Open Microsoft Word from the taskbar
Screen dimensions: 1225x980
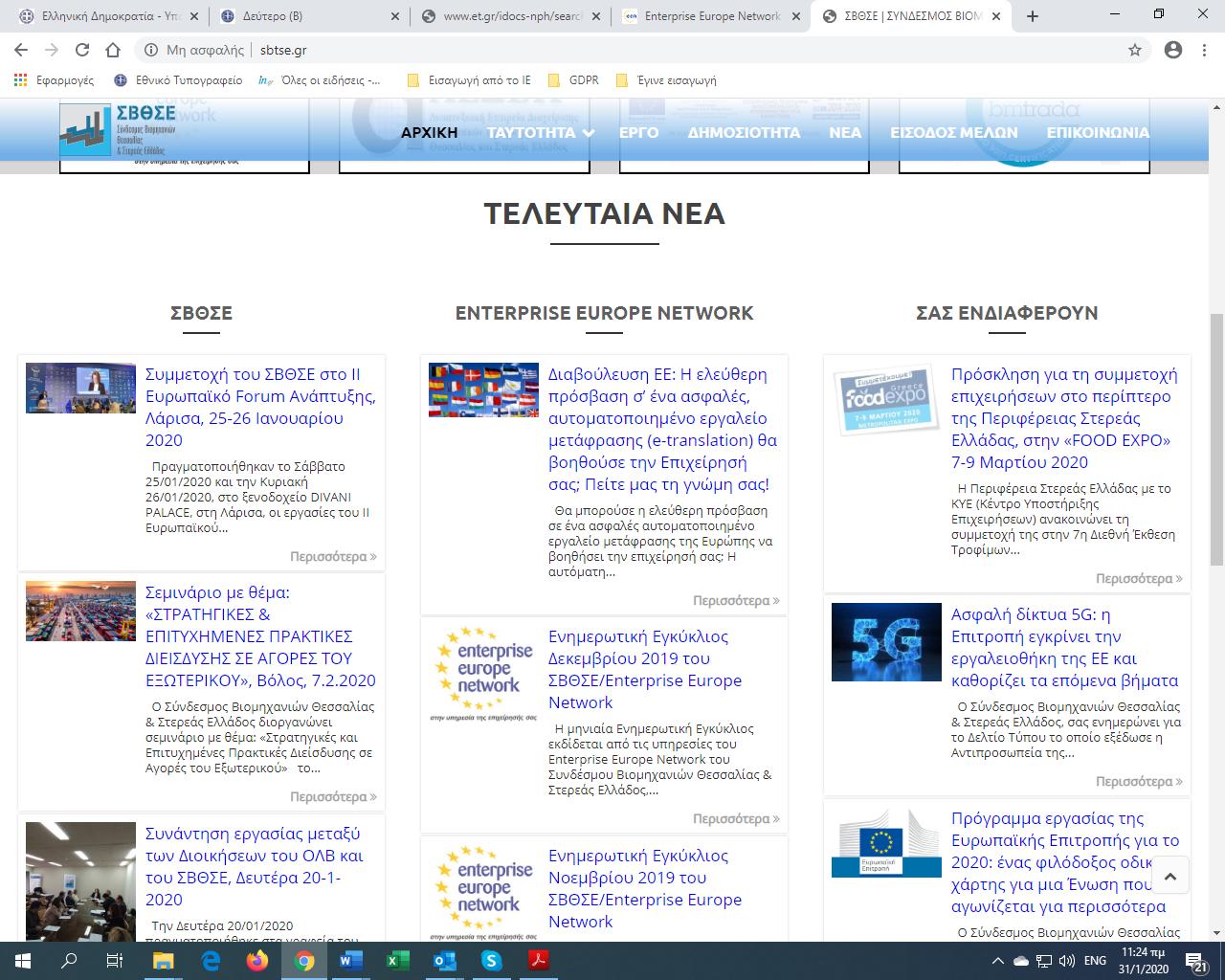(x=351, y=960)
